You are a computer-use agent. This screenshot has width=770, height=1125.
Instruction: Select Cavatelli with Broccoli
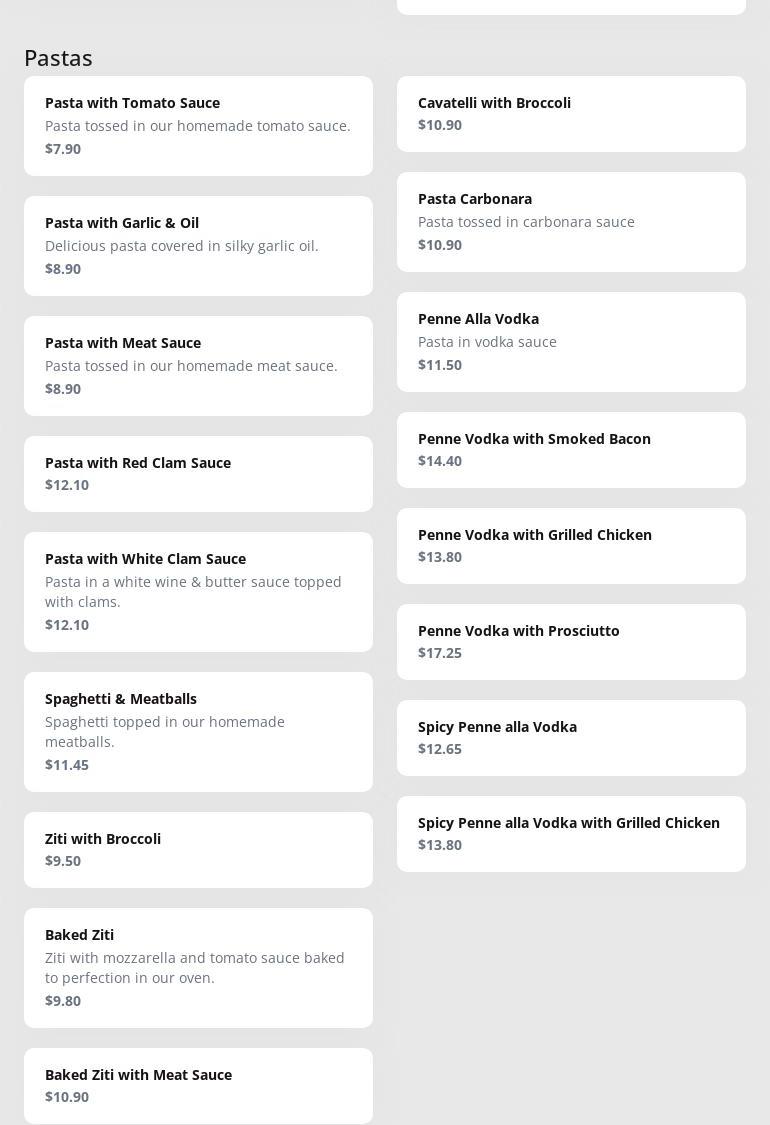pyautogui.click(x=571, y=114)
